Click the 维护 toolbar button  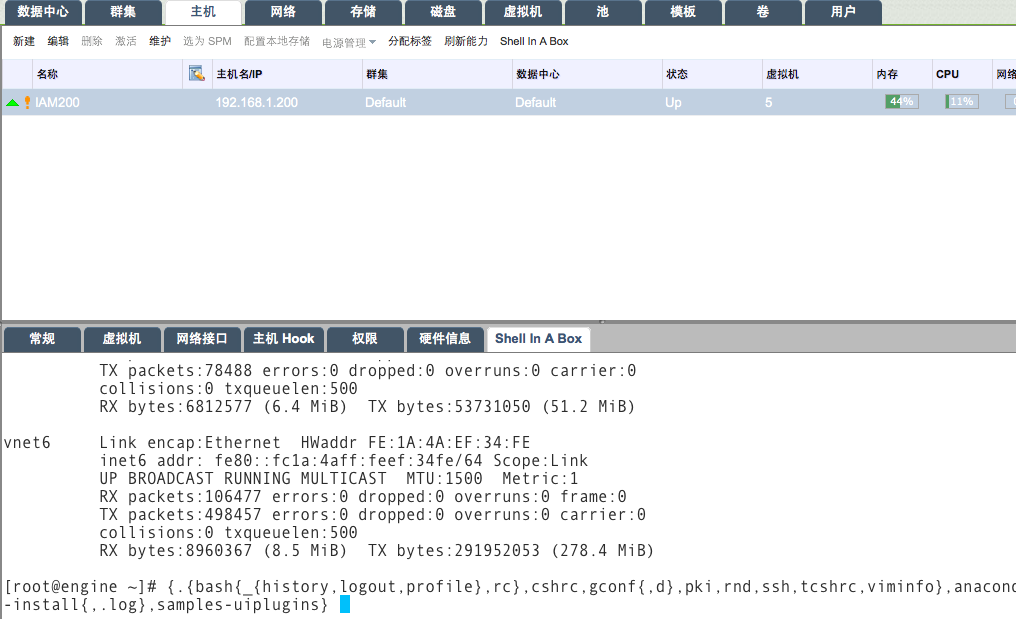point(160,41)
